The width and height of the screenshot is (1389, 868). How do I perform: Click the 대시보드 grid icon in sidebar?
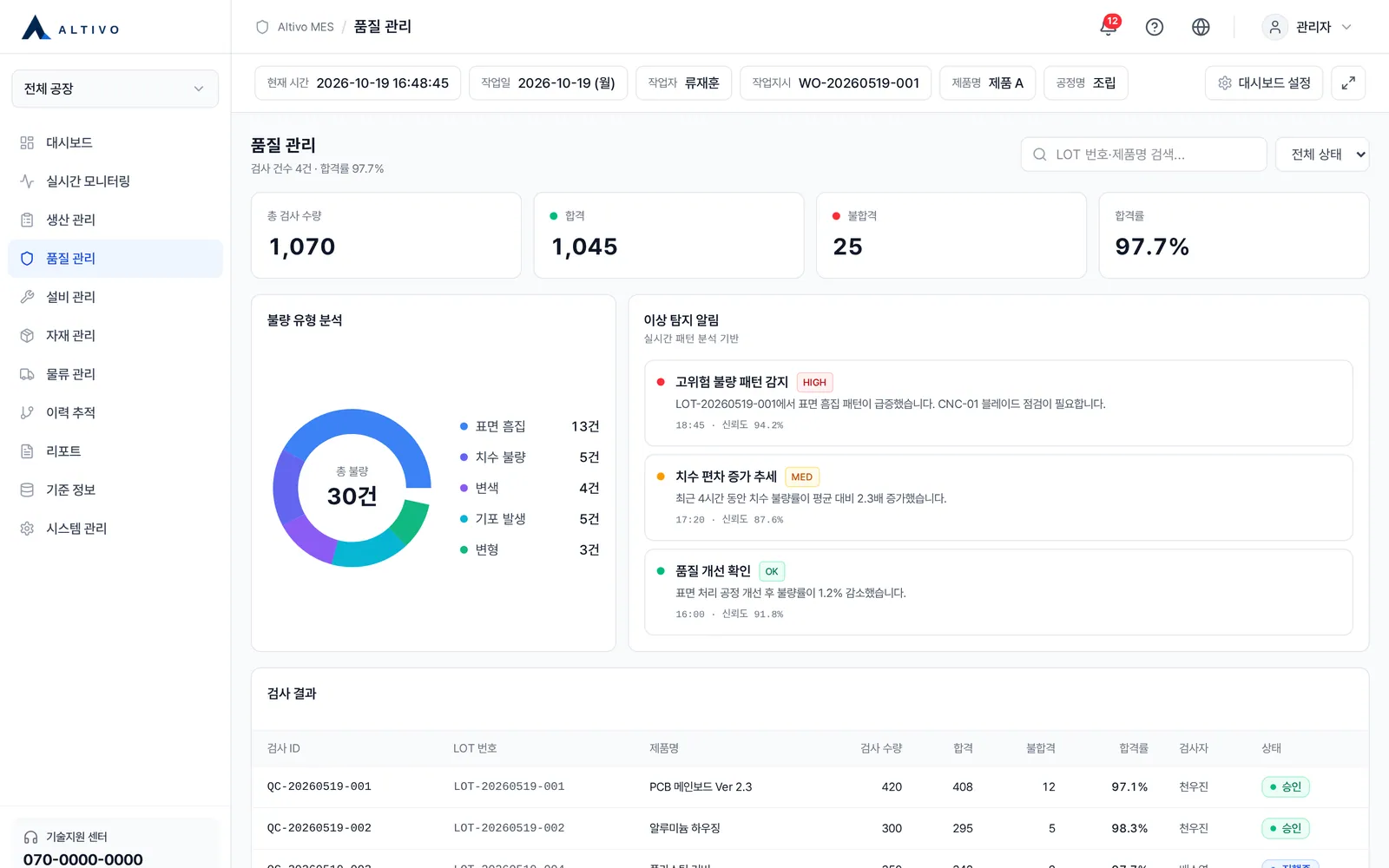tap(27, 142)
